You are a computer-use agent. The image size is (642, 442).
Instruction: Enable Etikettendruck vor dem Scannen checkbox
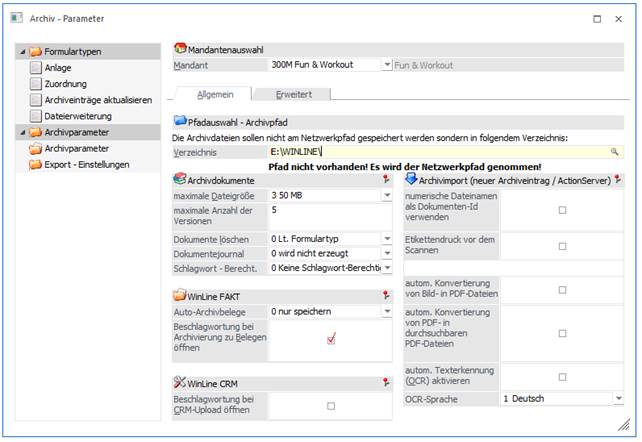562,246
